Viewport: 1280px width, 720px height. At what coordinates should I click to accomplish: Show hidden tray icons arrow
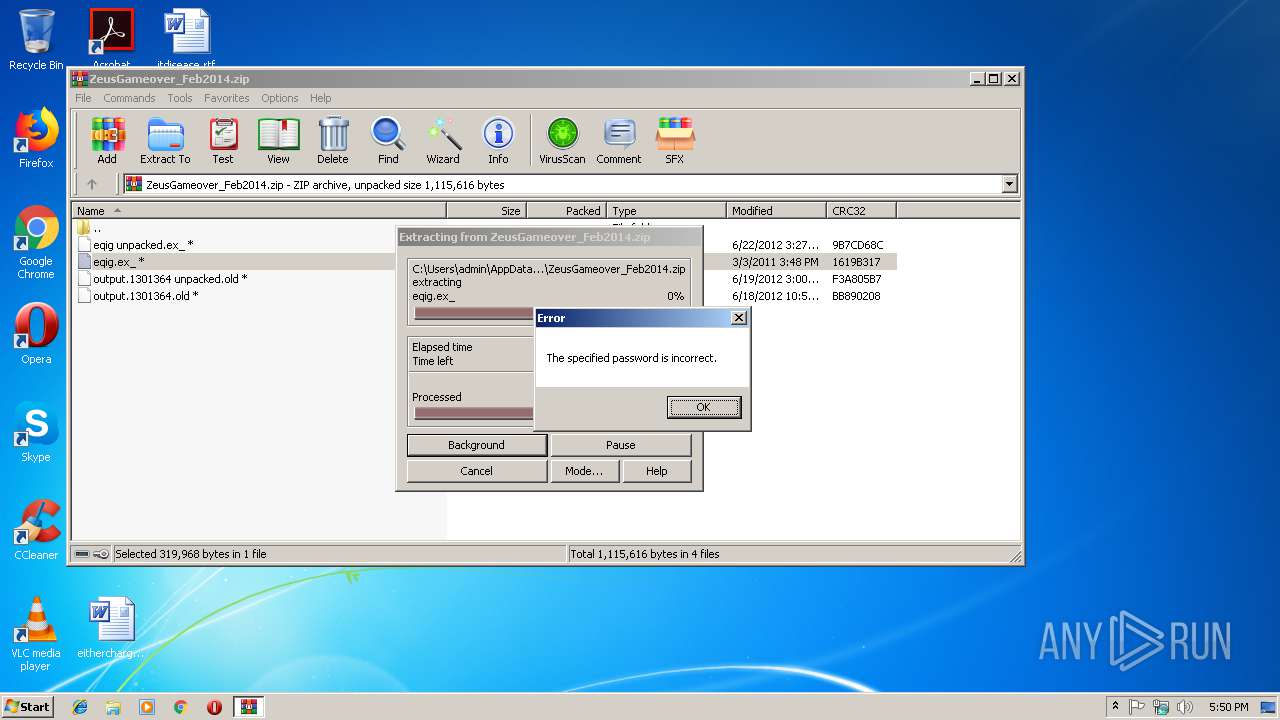click(1115, 707)
